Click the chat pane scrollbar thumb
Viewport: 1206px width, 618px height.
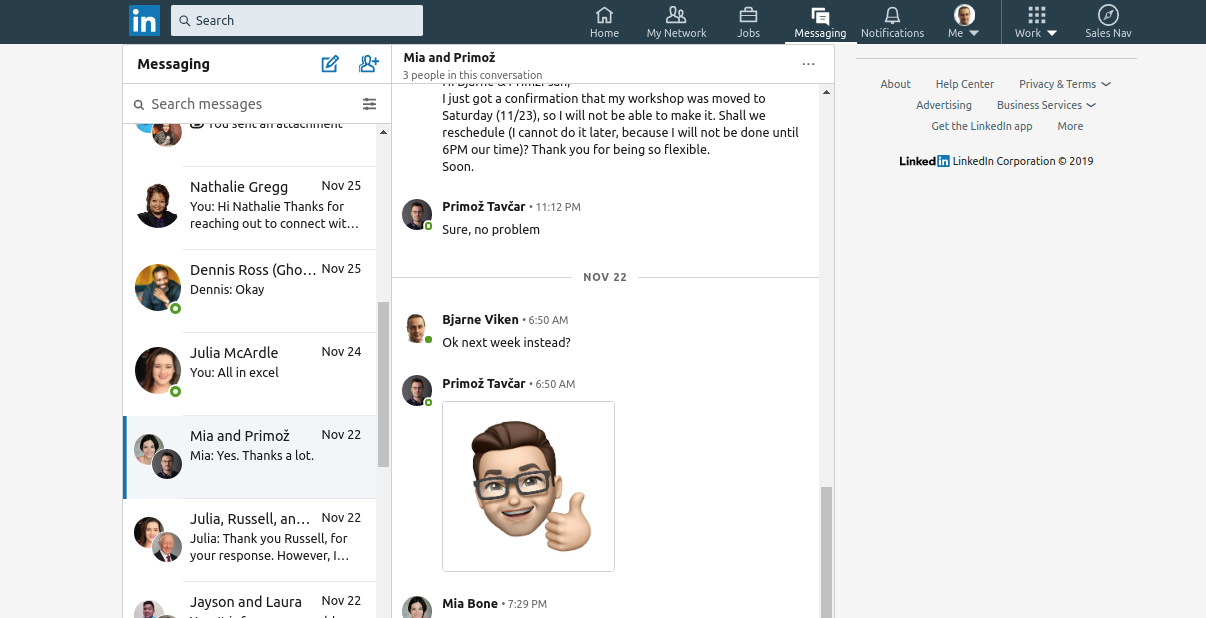[x=826, y=552]
